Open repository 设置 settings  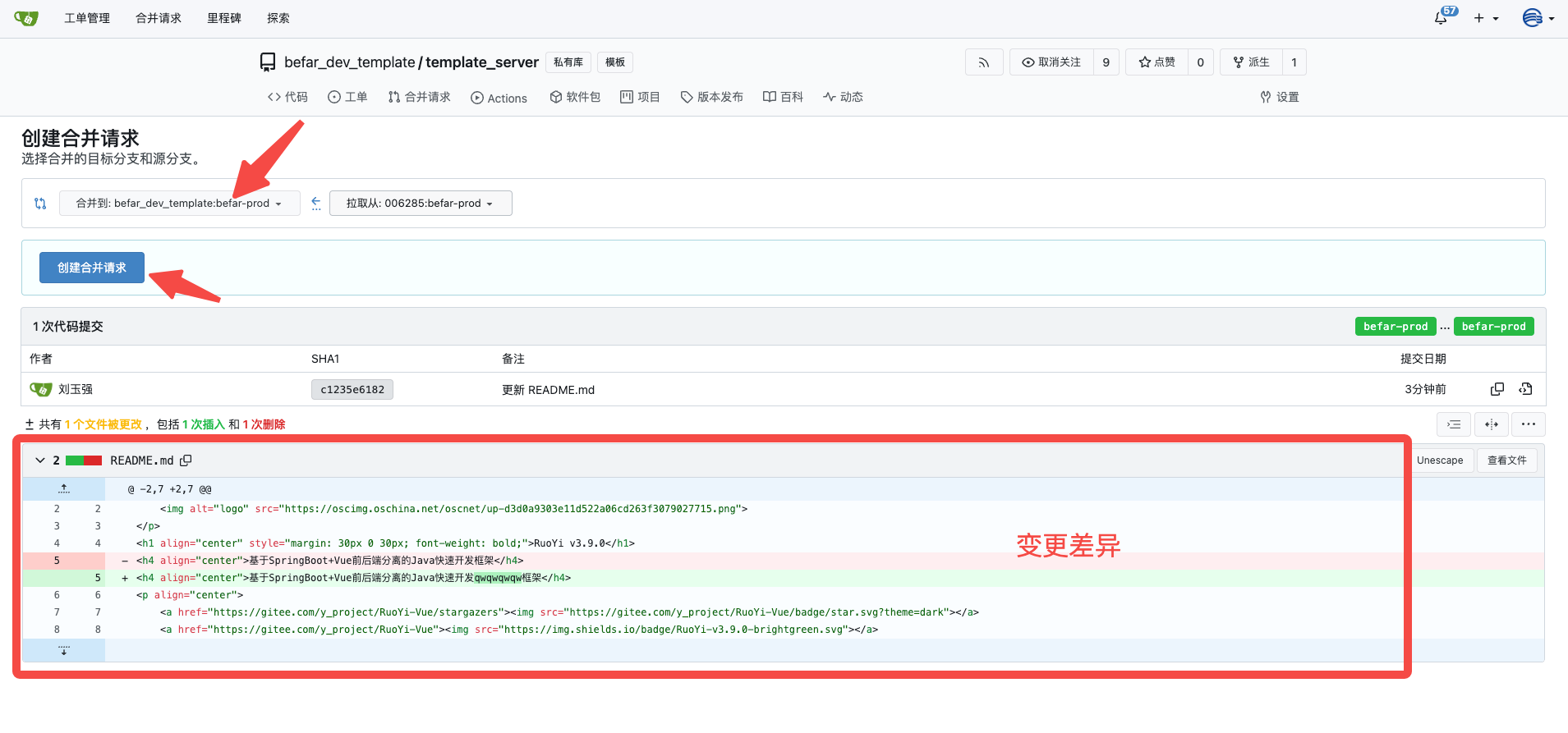(x=1280, y=97)
